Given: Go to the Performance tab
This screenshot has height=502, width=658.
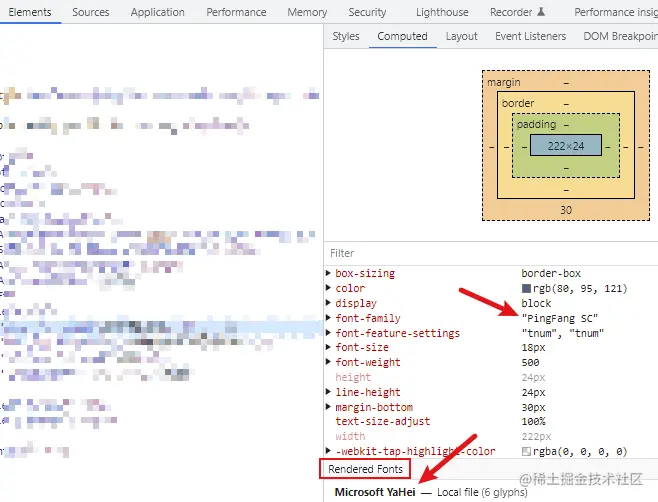Looking at the screenshot, I should pyautogui.click(x=236, y=12).
